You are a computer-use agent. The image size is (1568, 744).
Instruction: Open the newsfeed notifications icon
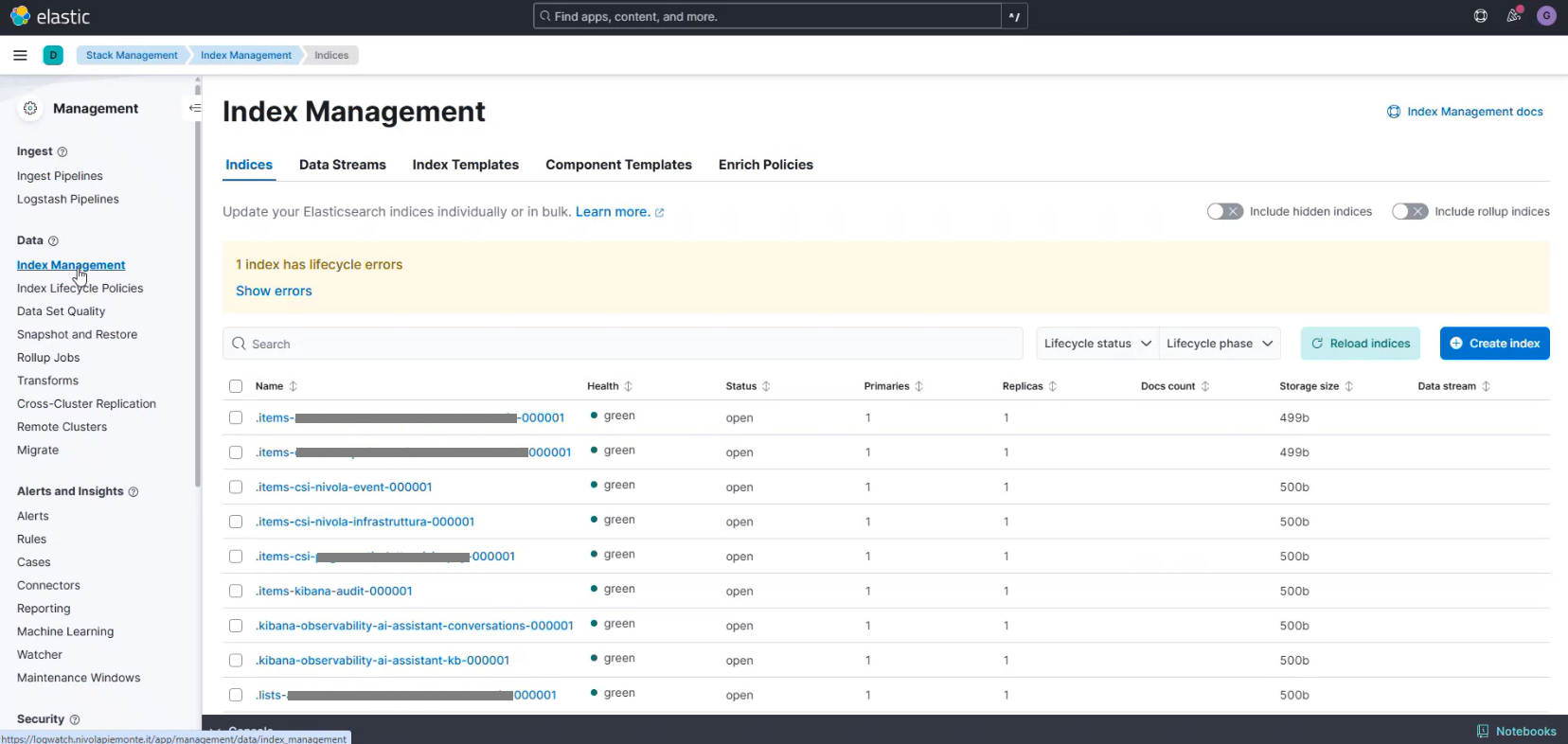(1514, 16)
